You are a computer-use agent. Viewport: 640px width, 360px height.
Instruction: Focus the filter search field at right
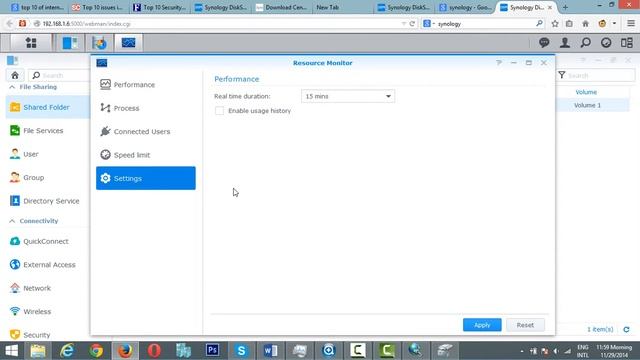coord(597,76)
